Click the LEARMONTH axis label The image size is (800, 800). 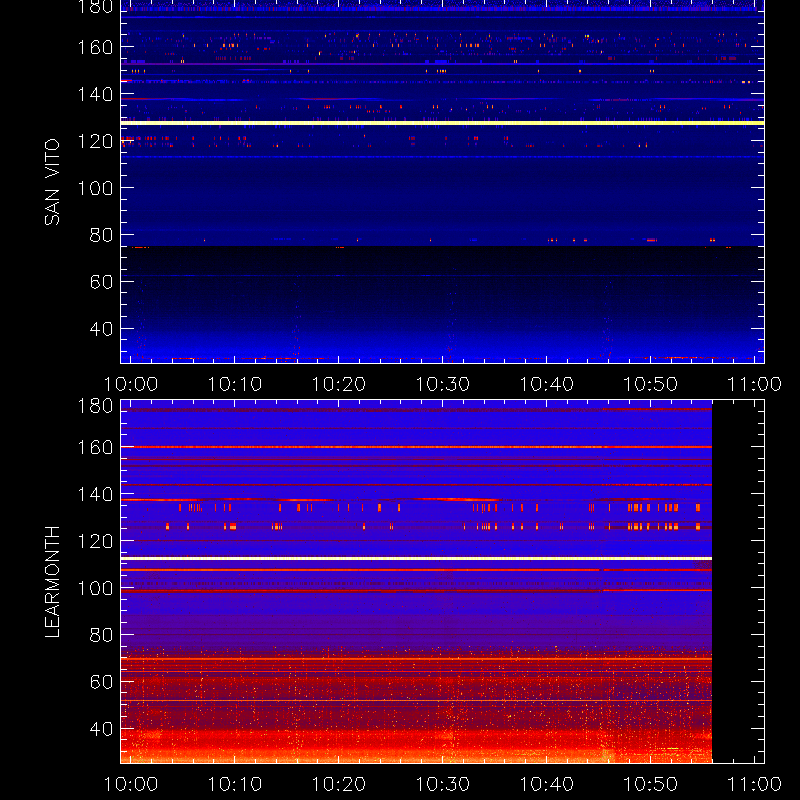tap(52, 581)
